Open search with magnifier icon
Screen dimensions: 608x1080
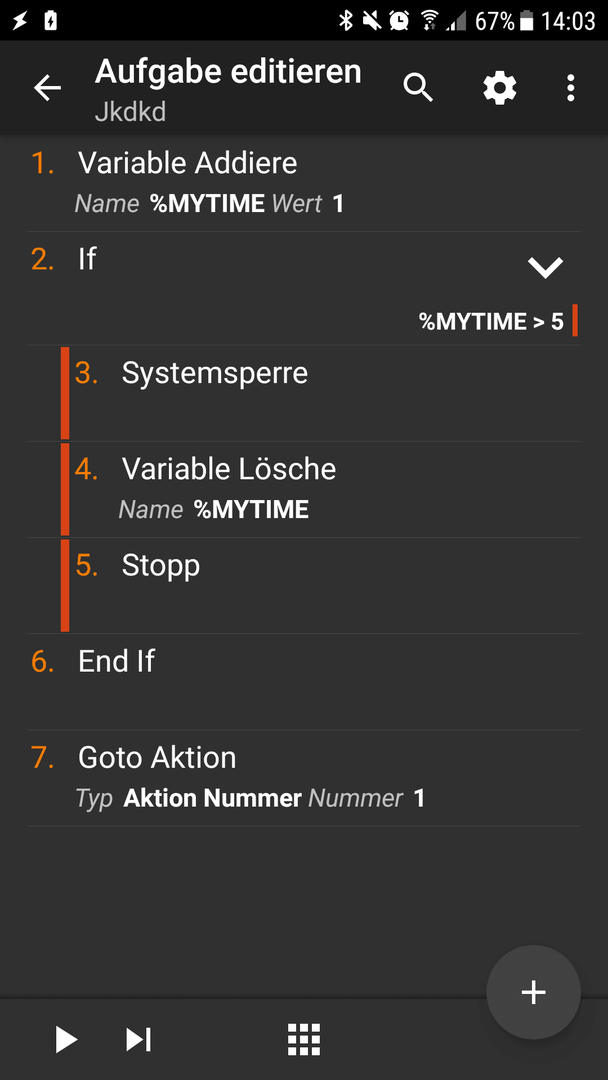418,88
